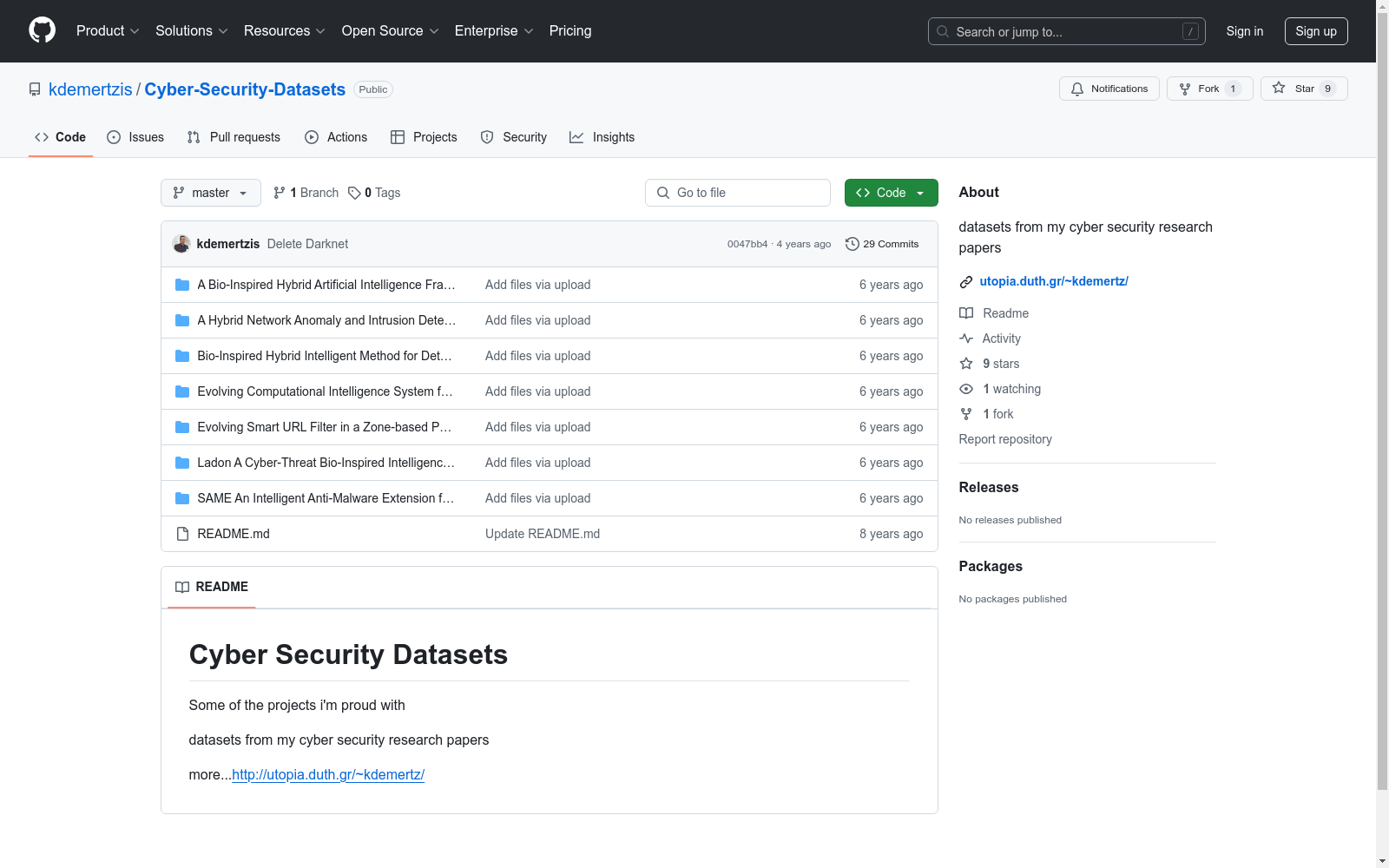This screenshot has width=1389, height=868.
Task: Open the Delete Darknet commit message
Action: 307,244
